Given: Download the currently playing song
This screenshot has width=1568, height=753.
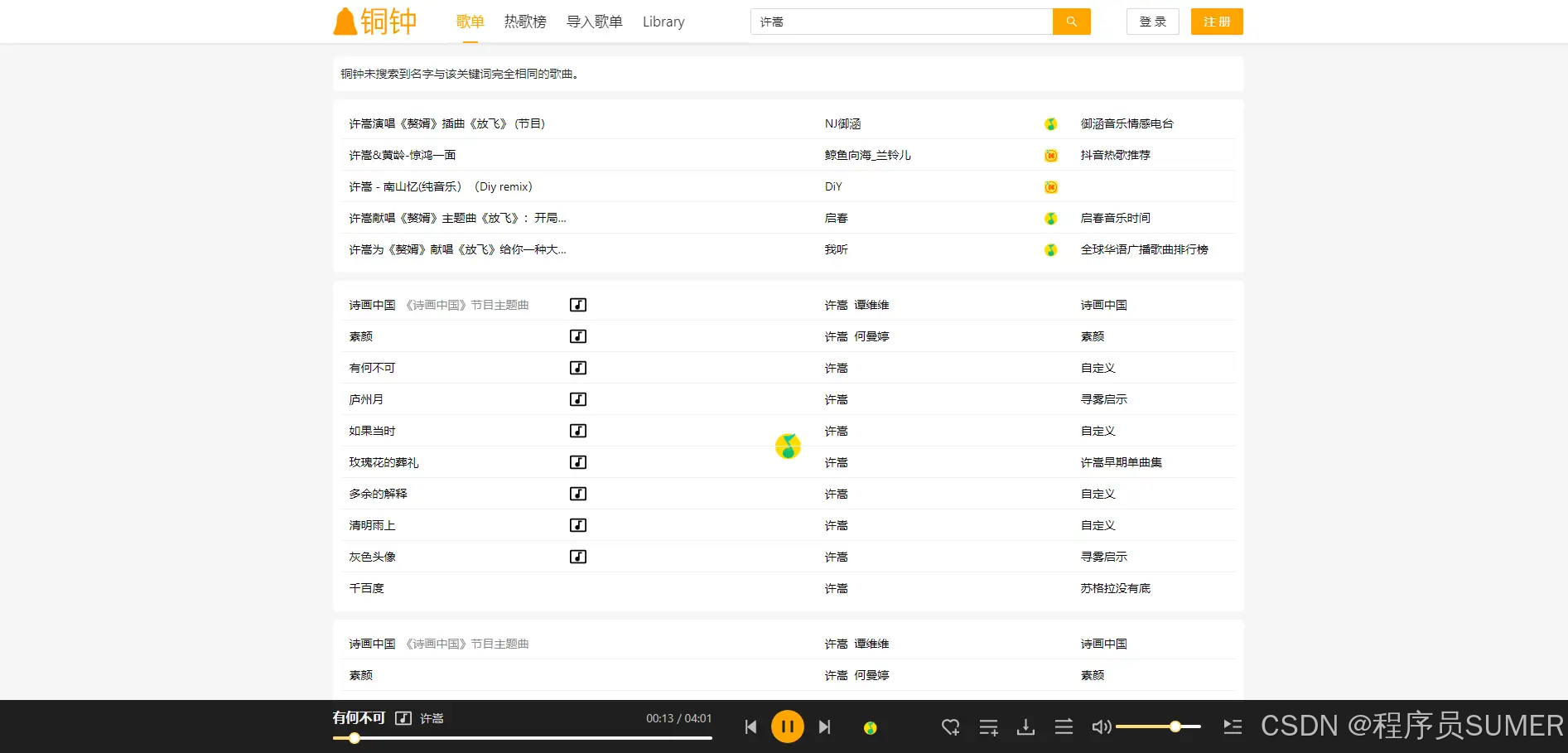Looking at the screenshot, I should pos(1025,727).
